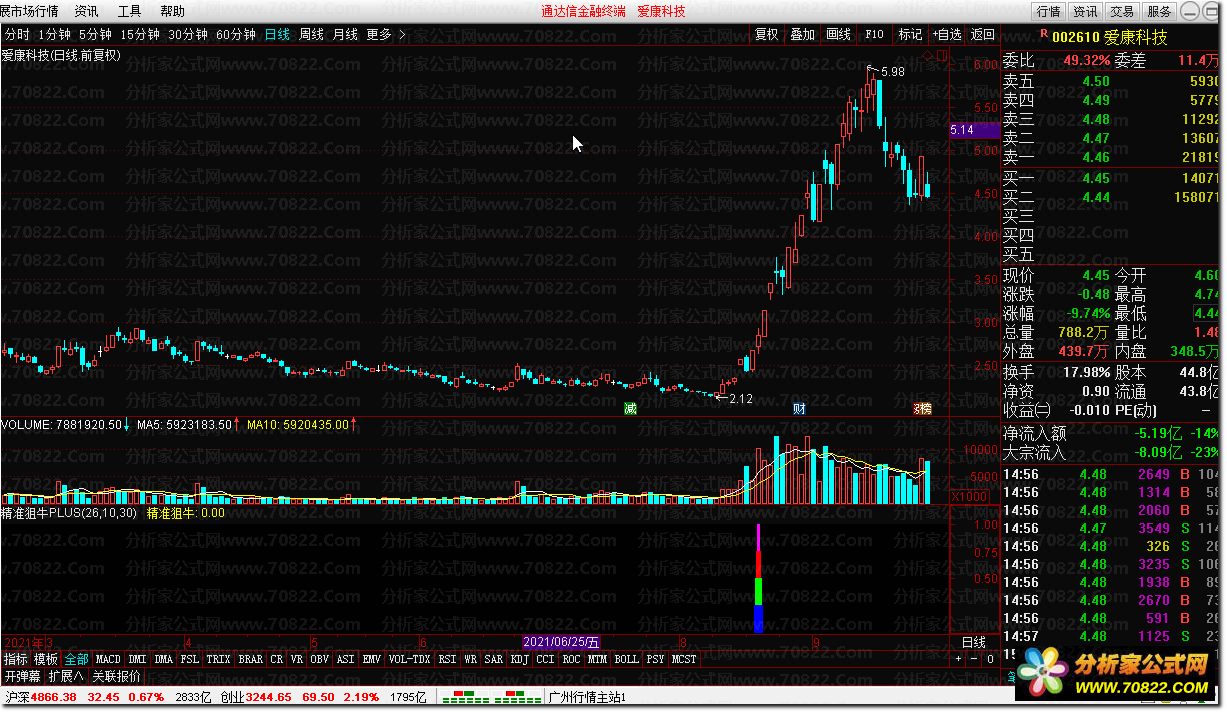Click the 关联报价 button
The image size is (1227, 712).
tap(116, 676)
